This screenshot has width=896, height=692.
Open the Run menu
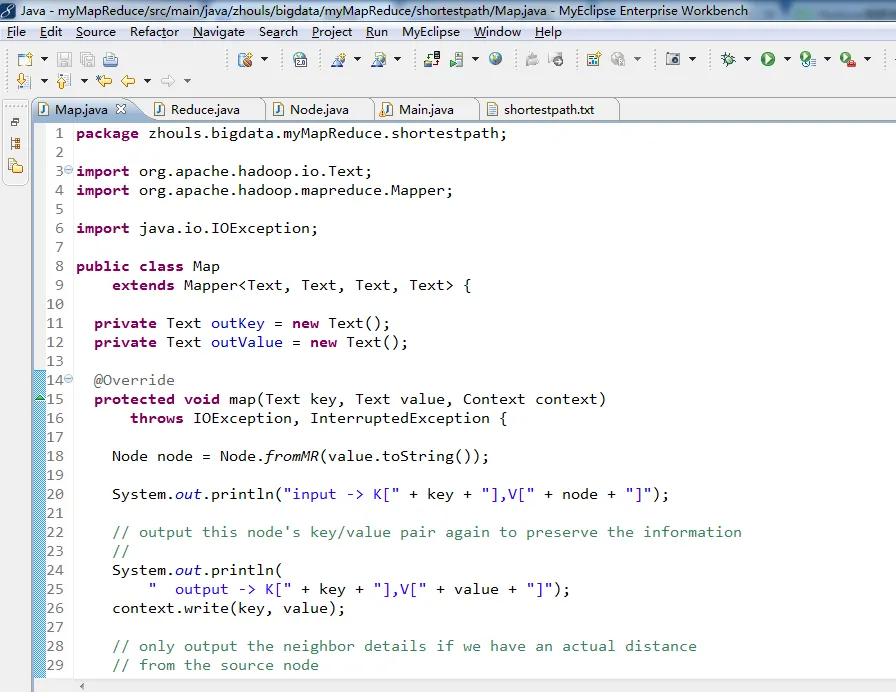tap(377, 32)
